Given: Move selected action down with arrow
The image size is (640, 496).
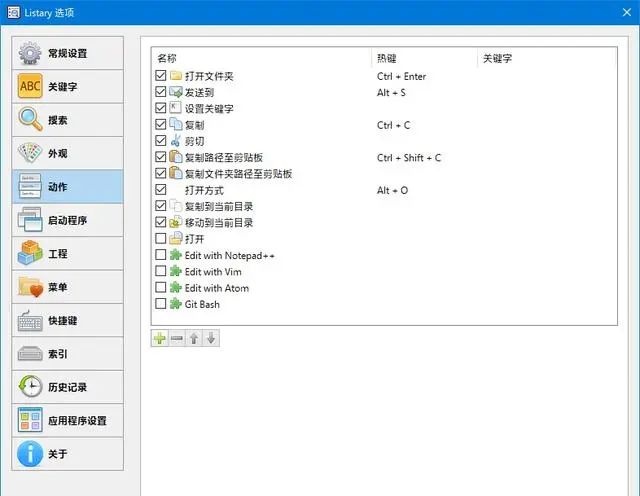Looking at the screenshot, I should pyautogui.click(x=211, y=338).
